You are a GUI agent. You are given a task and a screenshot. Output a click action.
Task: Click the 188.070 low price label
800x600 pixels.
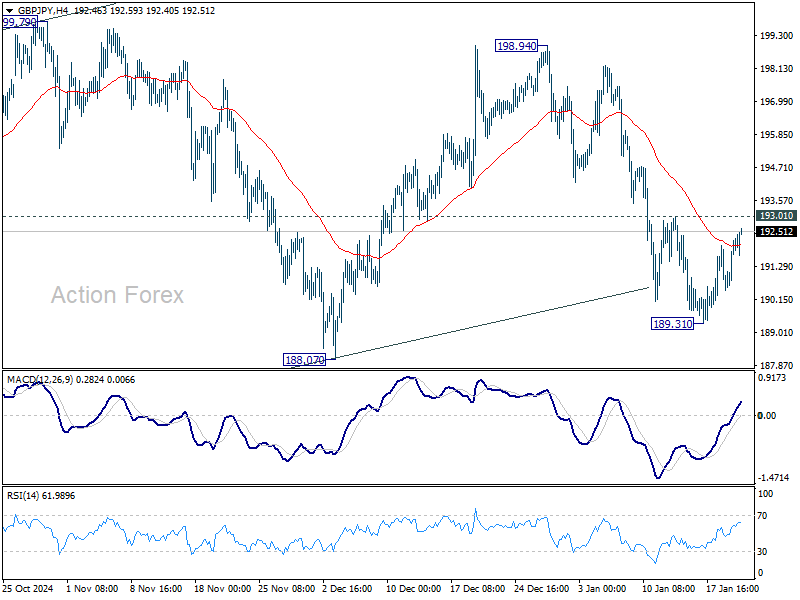pyautogui.click(x=305, y=360)
